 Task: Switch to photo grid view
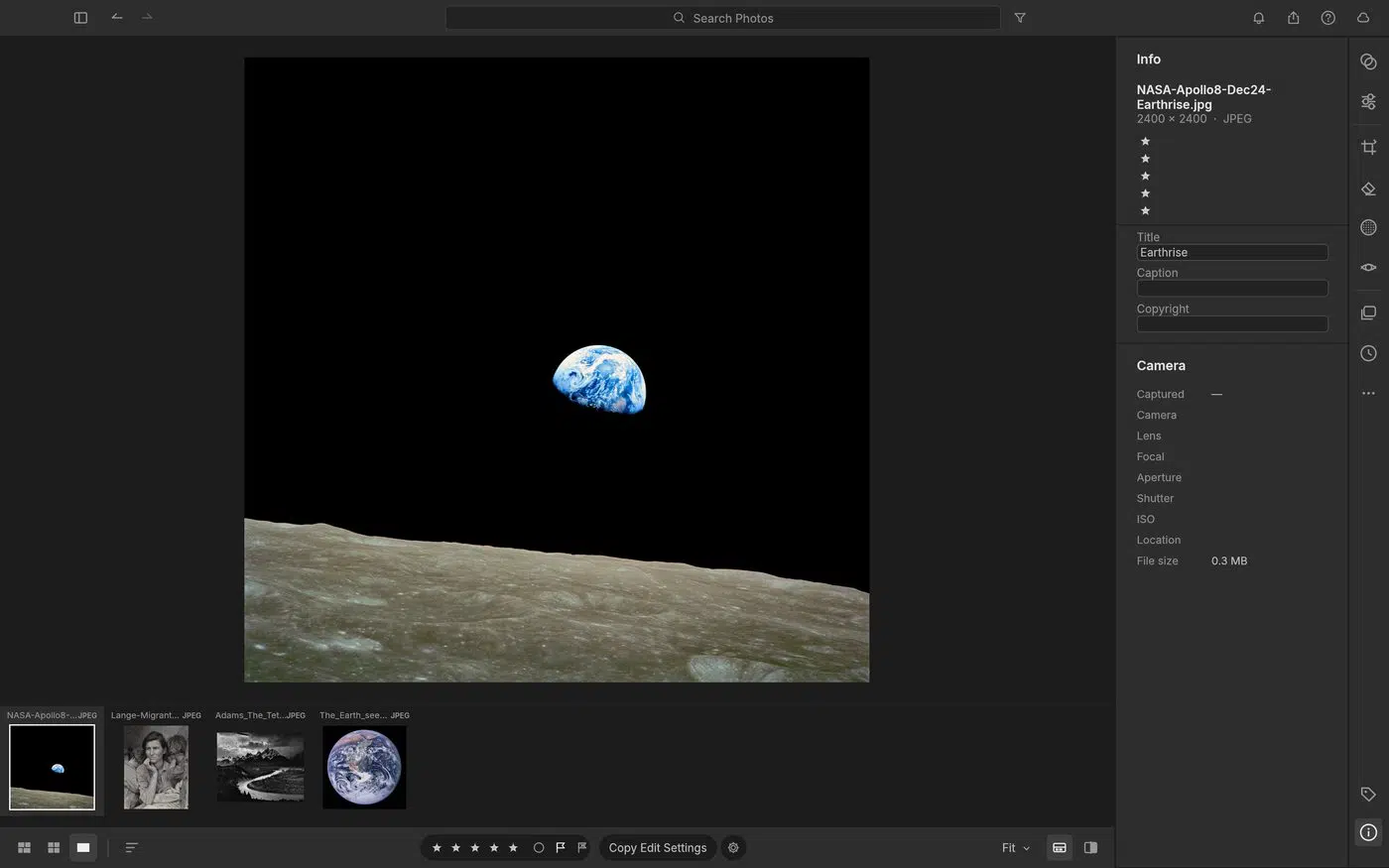point(24,847)
